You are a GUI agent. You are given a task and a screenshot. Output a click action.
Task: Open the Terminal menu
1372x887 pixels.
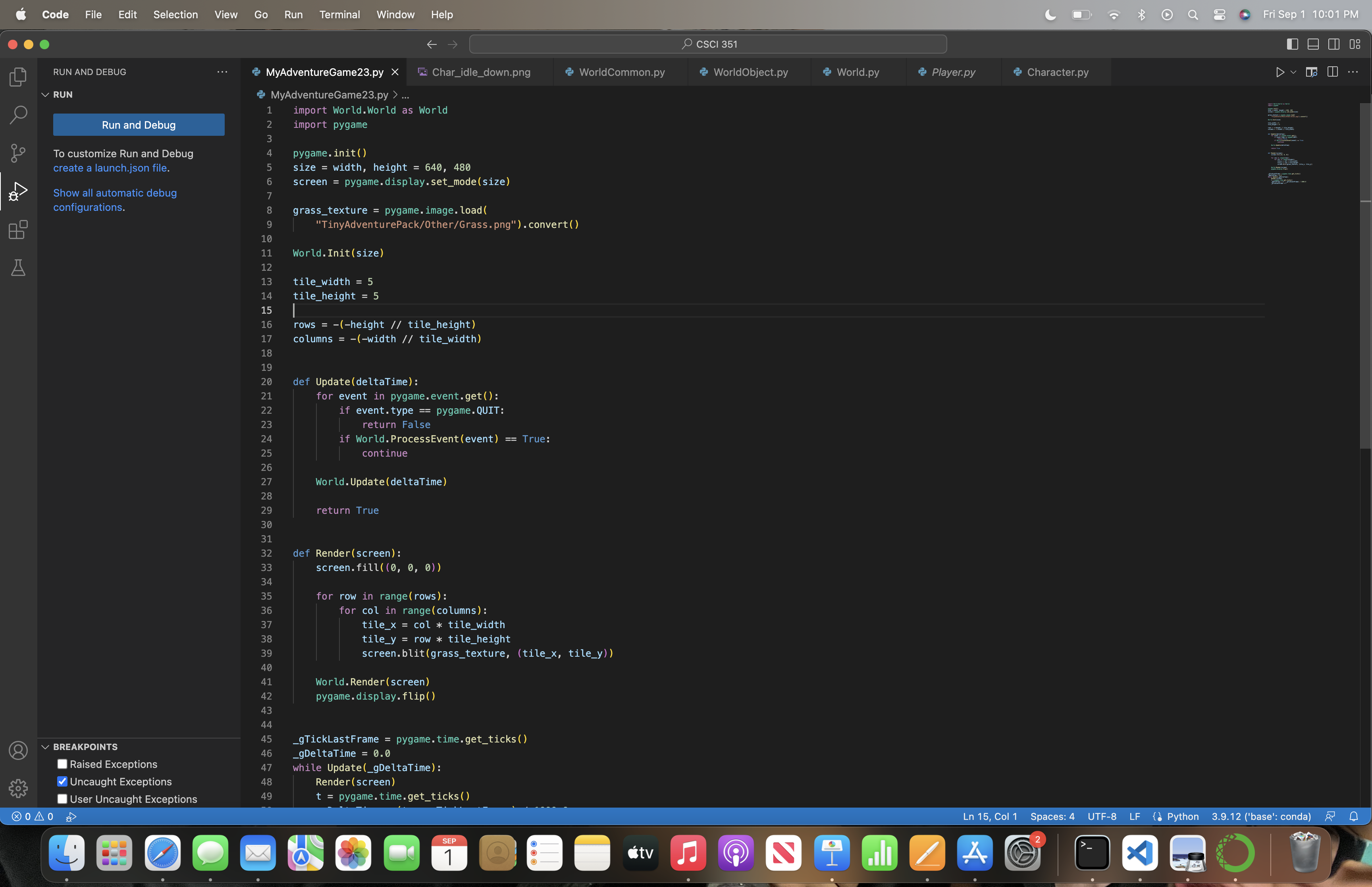339,14
